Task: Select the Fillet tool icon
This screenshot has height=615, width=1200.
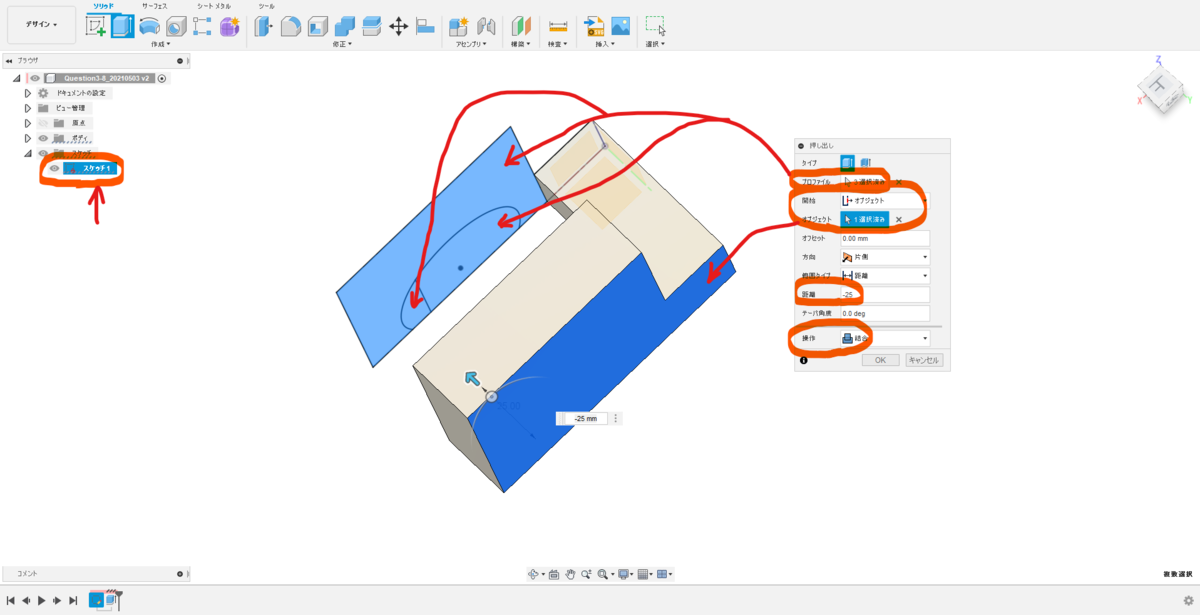Action: point(291,27)
